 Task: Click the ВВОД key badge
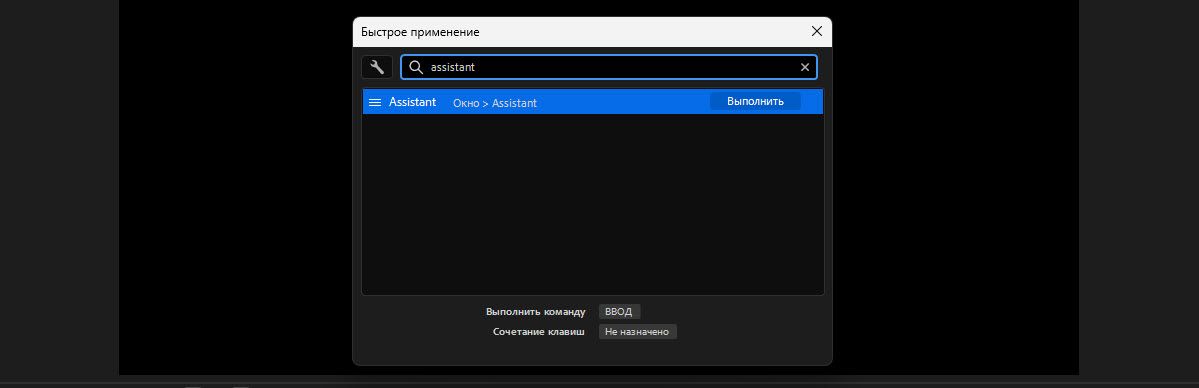click(x=619, y=311)
